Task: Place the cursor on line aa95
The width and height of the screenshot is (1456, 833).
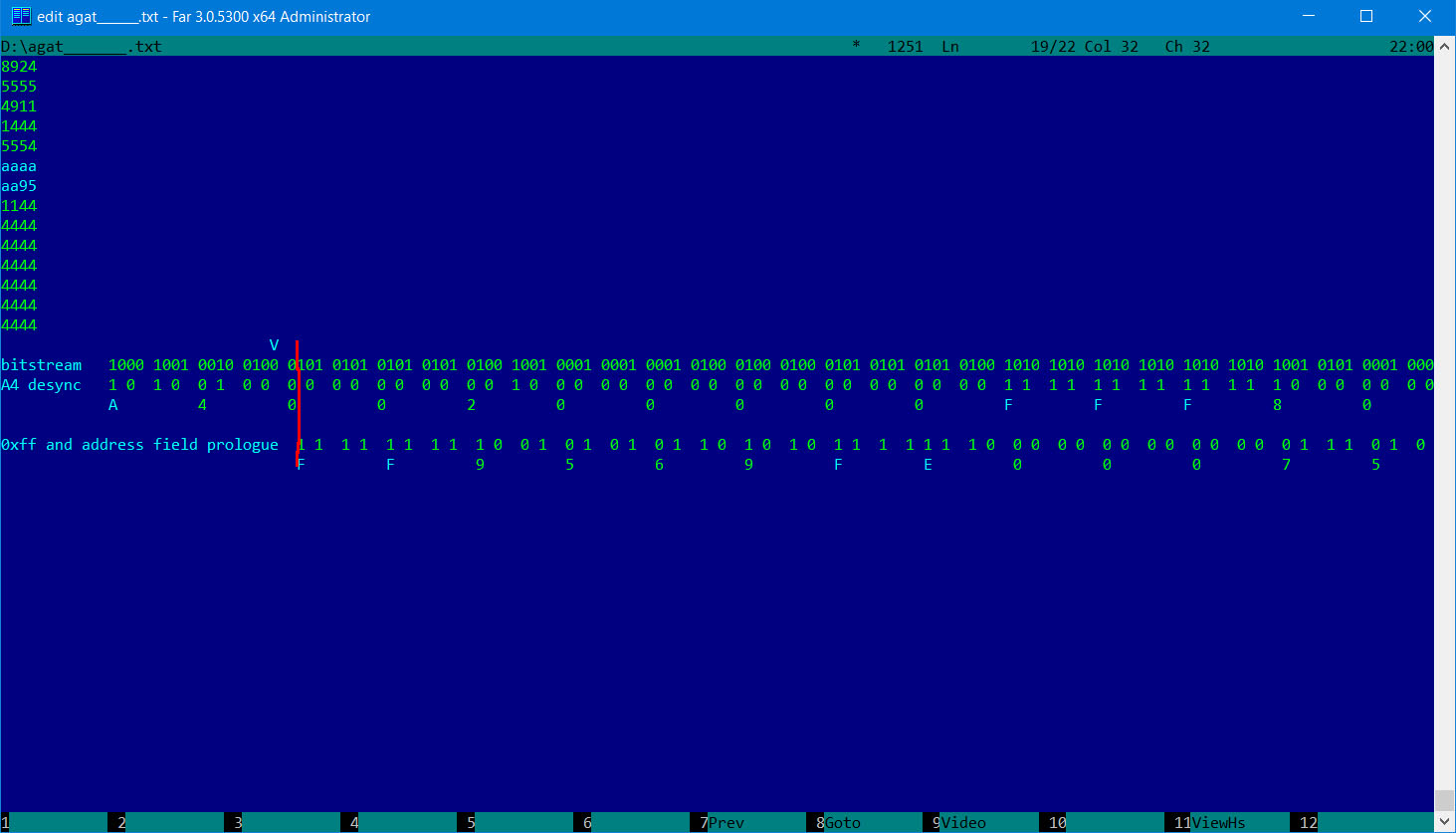Action: pyautogui.click(x=19, y=186)
